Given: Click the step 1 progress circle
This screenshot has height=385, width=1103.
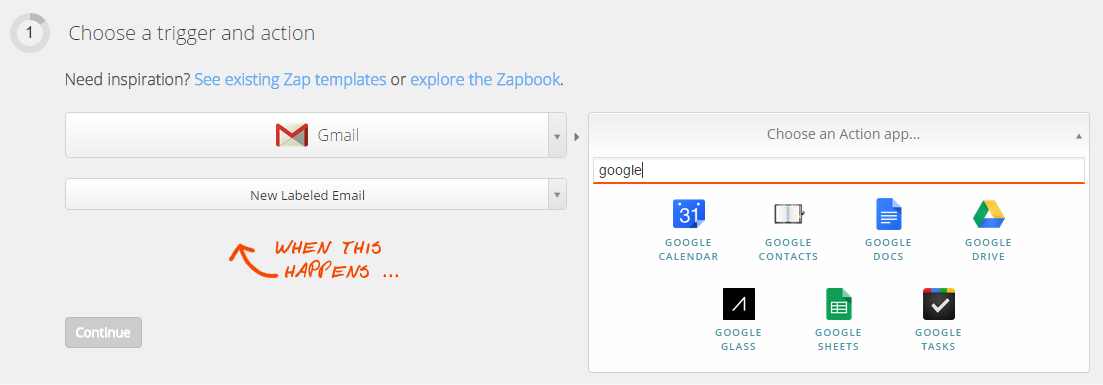Looking at the screenshot, I should [30, 32].
